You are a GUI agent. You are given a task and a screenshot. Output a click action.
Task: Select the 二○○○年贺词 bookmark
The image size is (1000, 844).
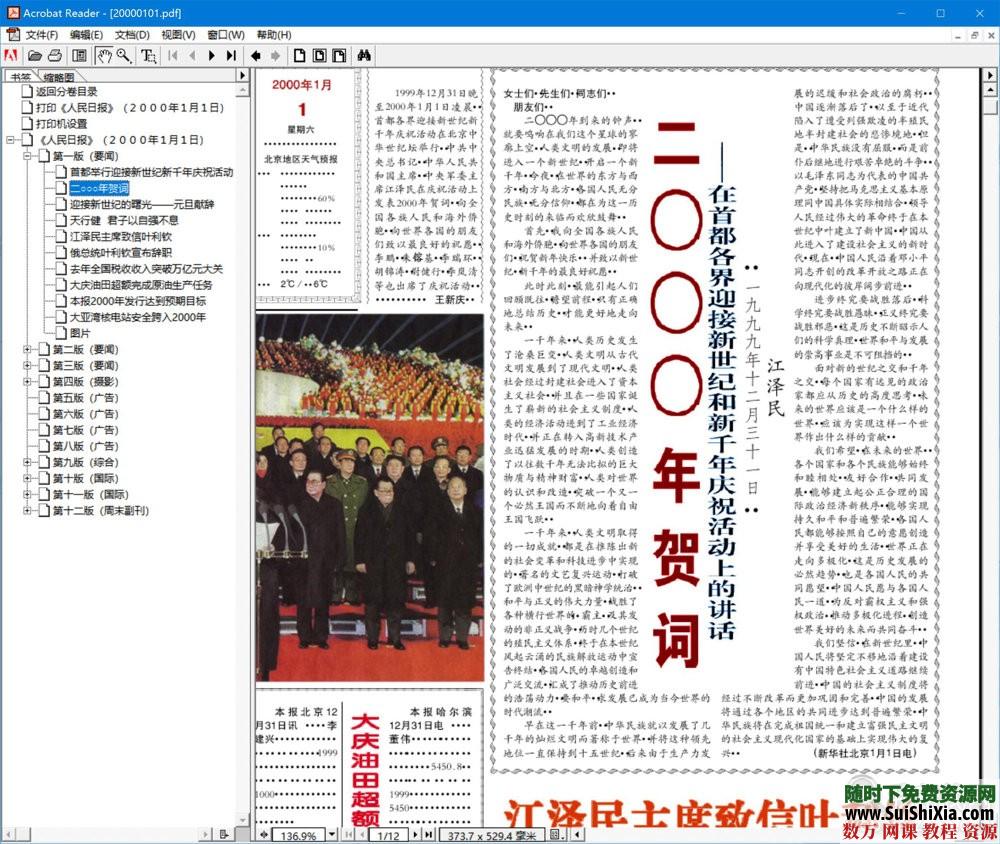click(x=98, y=188)
